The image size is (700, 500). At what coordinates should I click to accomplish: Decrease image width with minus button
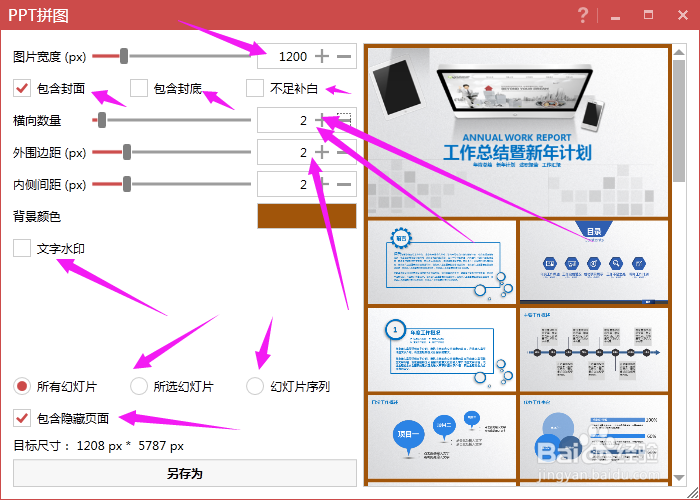344,56
